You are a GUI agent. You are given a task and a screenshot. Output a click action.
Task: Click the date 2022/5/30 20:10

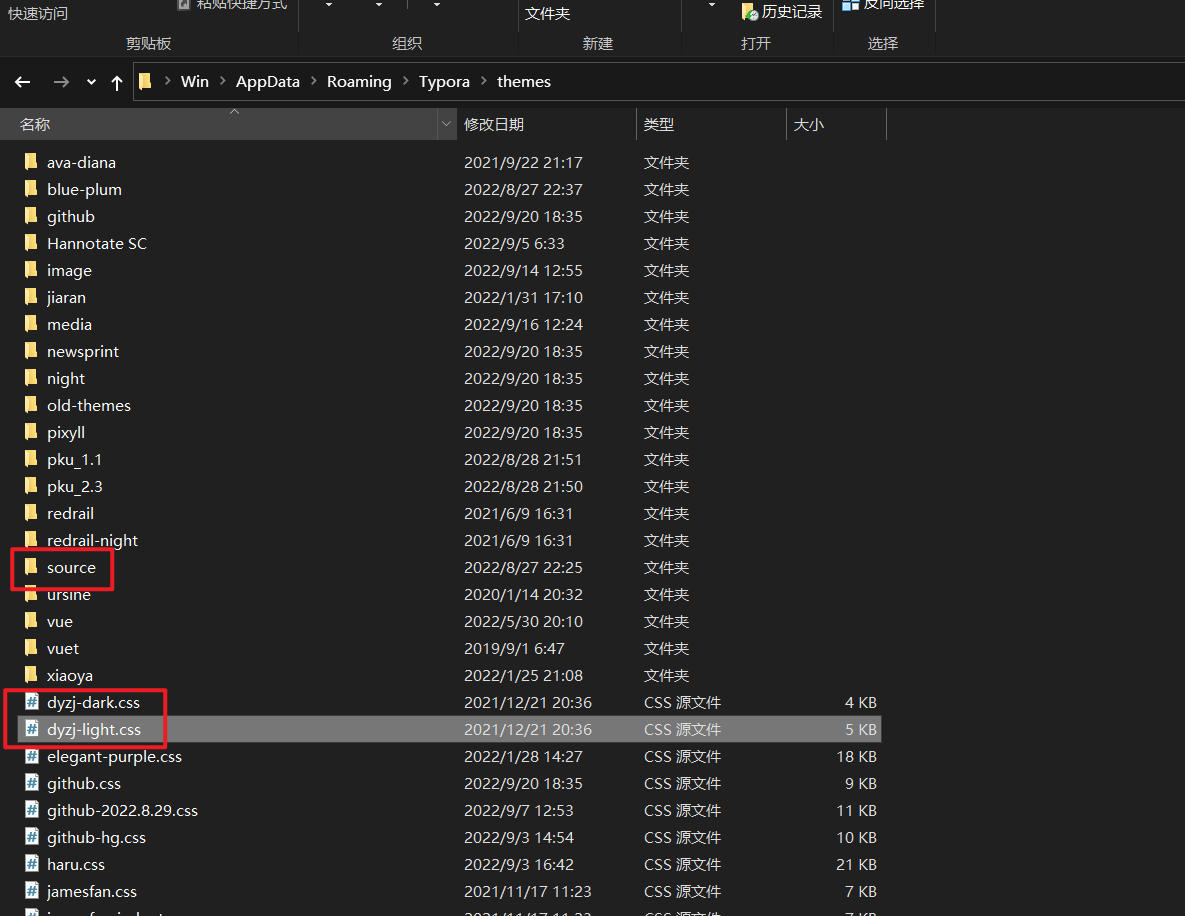(523, 621)
